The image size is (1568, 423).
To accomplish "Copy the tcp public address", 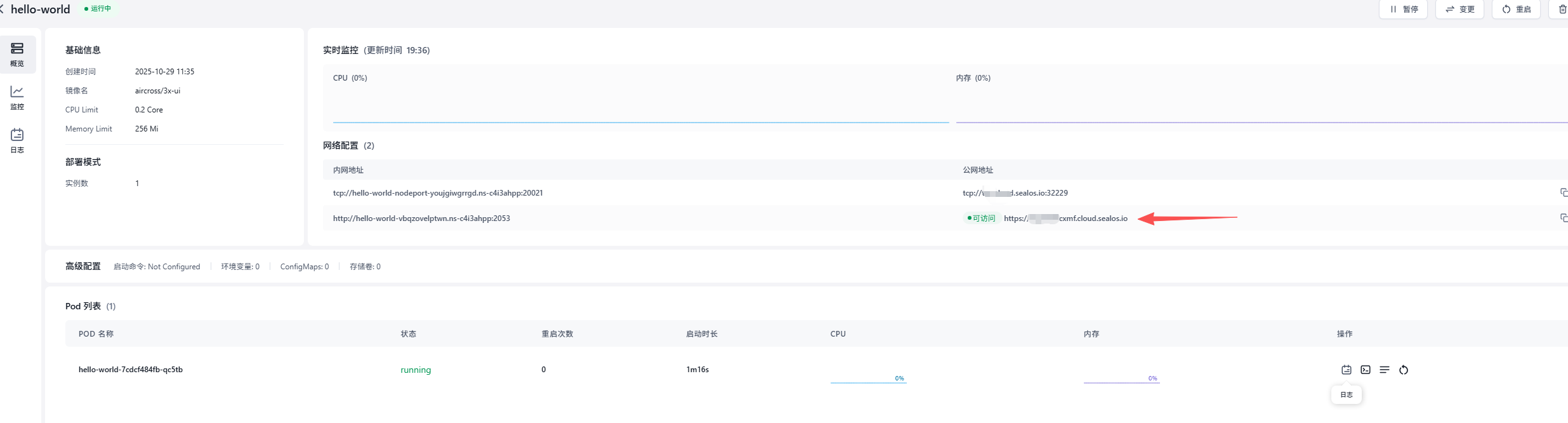I will [x=1563, y=192].
